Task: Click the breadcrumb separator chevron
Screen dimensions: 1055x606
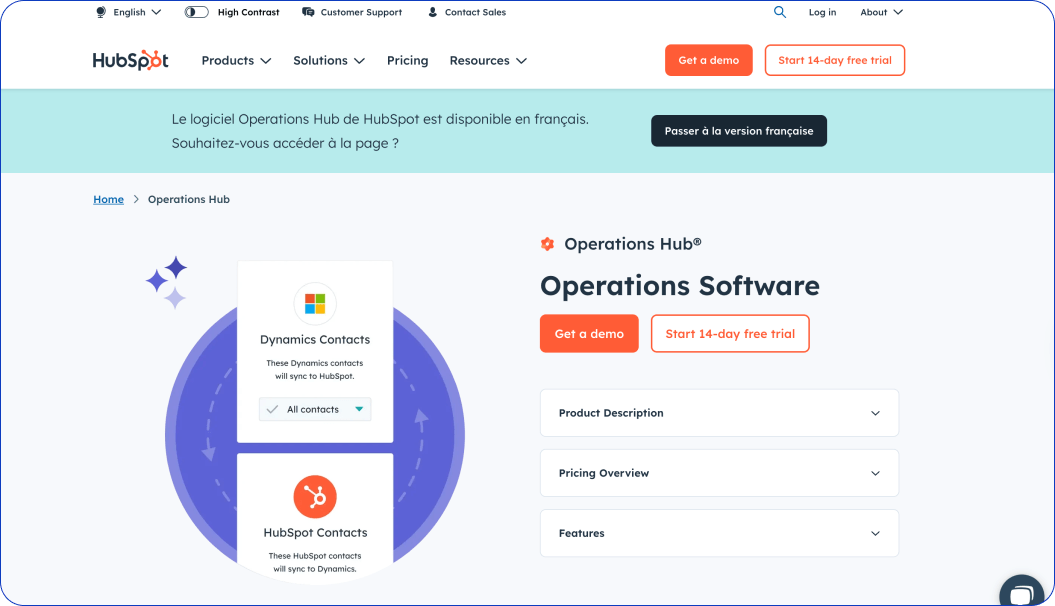Action: [136, 199]
